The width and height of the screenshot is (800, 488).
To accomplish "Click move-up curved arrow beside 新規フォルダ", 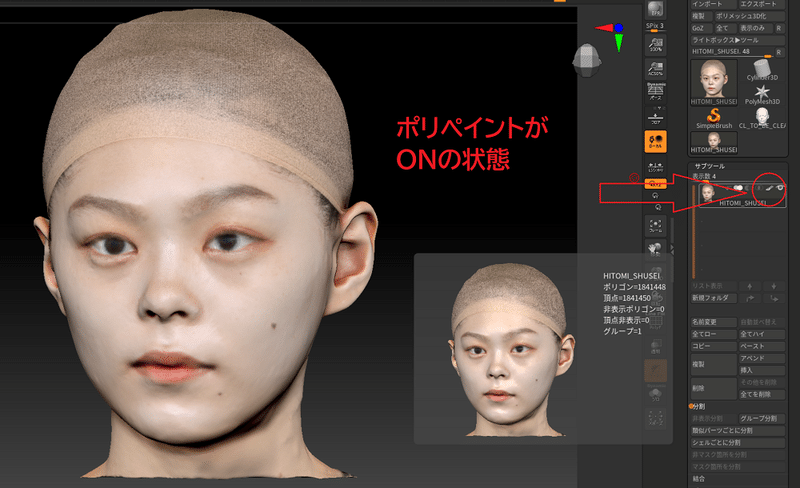I will (x=749, y=298).
